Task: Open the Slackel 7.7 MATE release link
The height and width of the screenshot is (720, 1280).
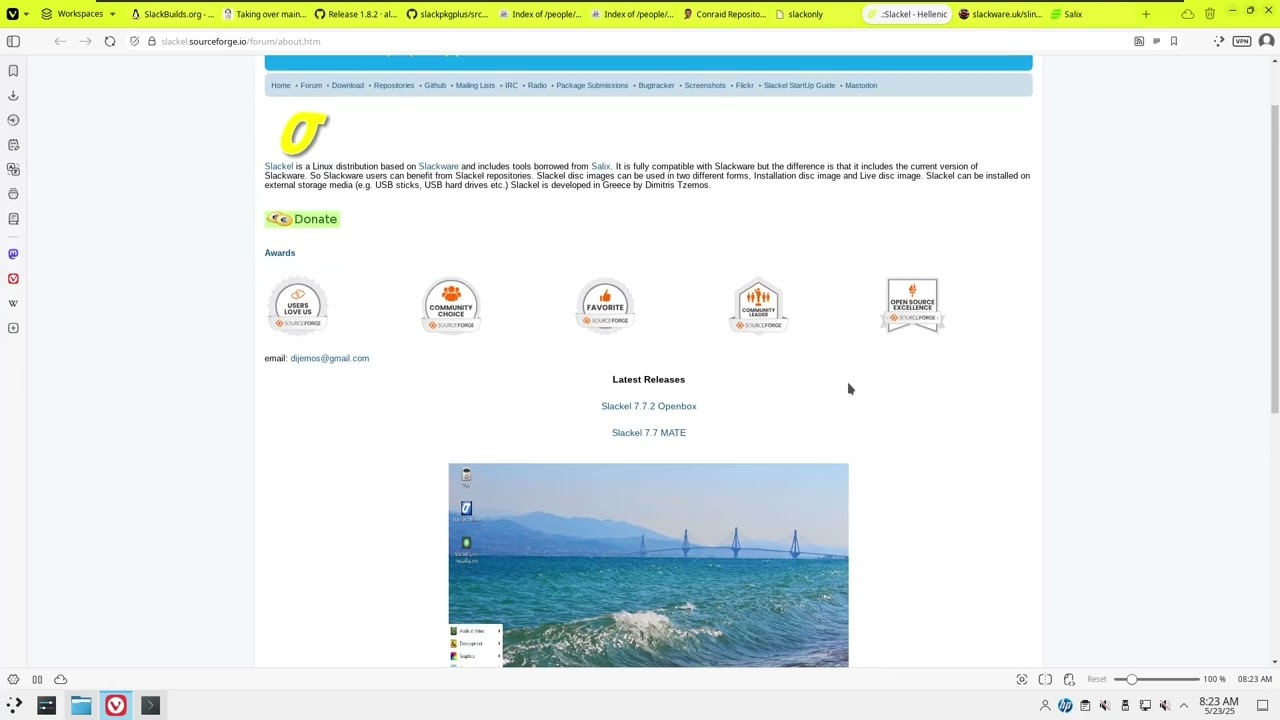Action: [x=649, y=433]
